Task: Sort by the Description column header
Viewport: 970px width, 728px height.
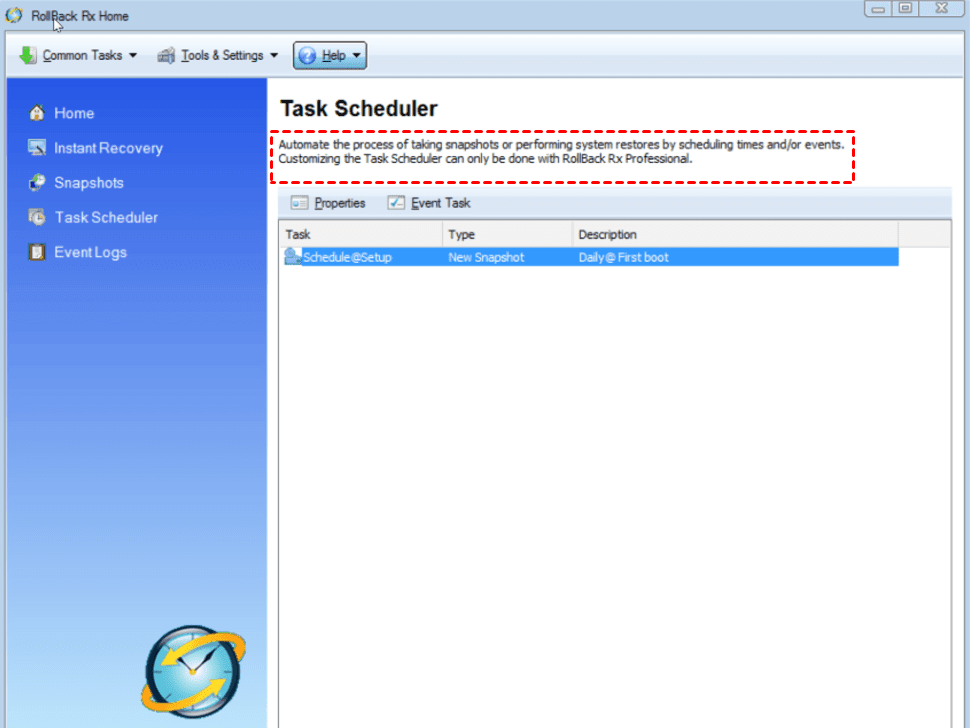Action: 735,234
